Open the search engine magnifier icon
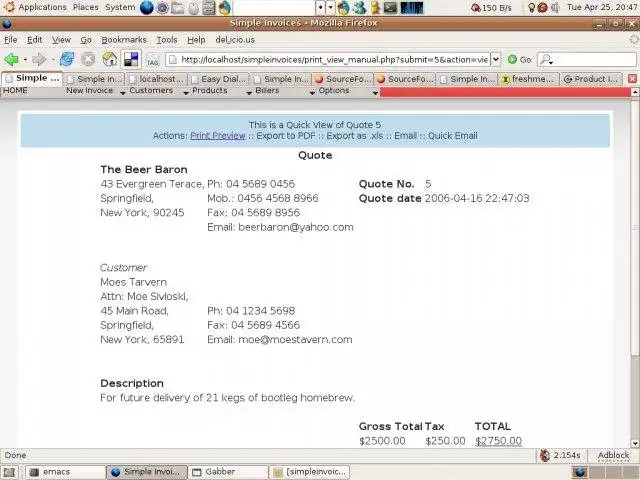 pyautogui.click(x=546, y=60)
